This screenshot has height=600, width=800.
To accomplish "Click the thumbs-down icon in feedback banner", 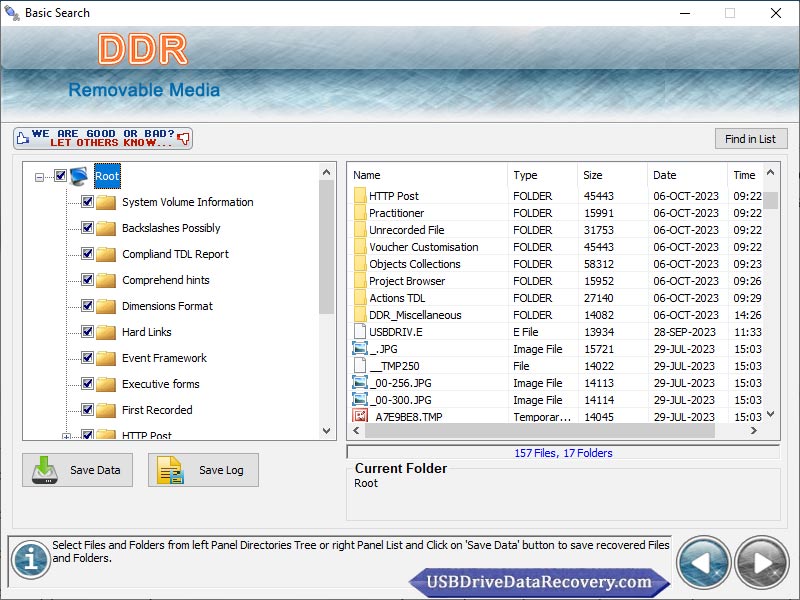I will click(x=184, y=138).
